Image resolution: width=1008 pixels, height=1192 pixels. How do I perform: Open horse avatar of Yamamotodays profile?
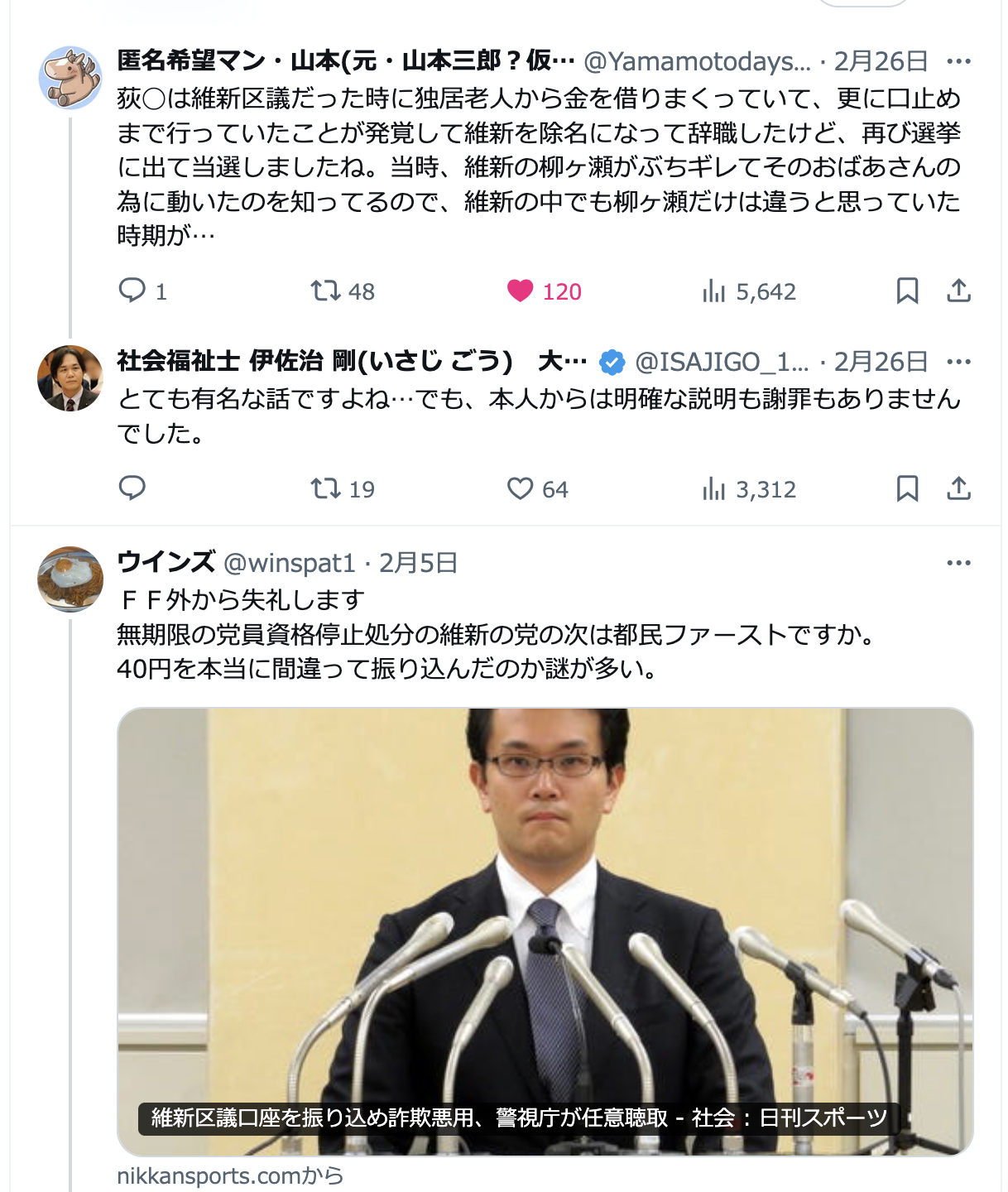tap(70, 78)
